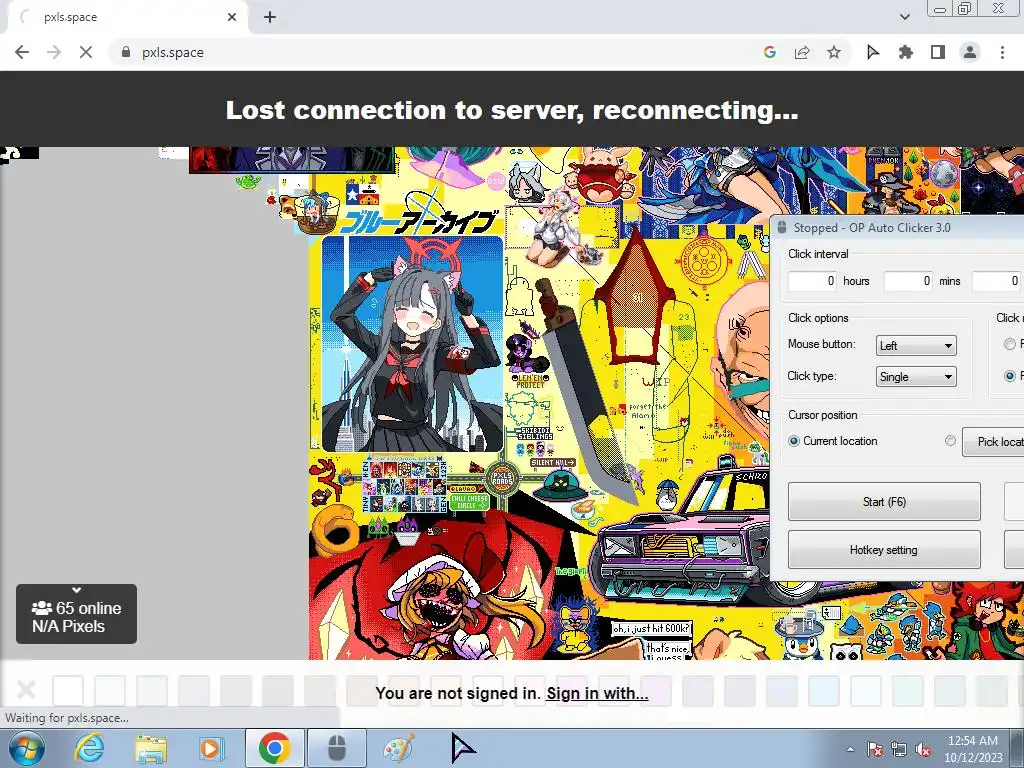Open the Click type dropdown
The height and width of the screenshot is (768, 1024).
coord(916,377)
